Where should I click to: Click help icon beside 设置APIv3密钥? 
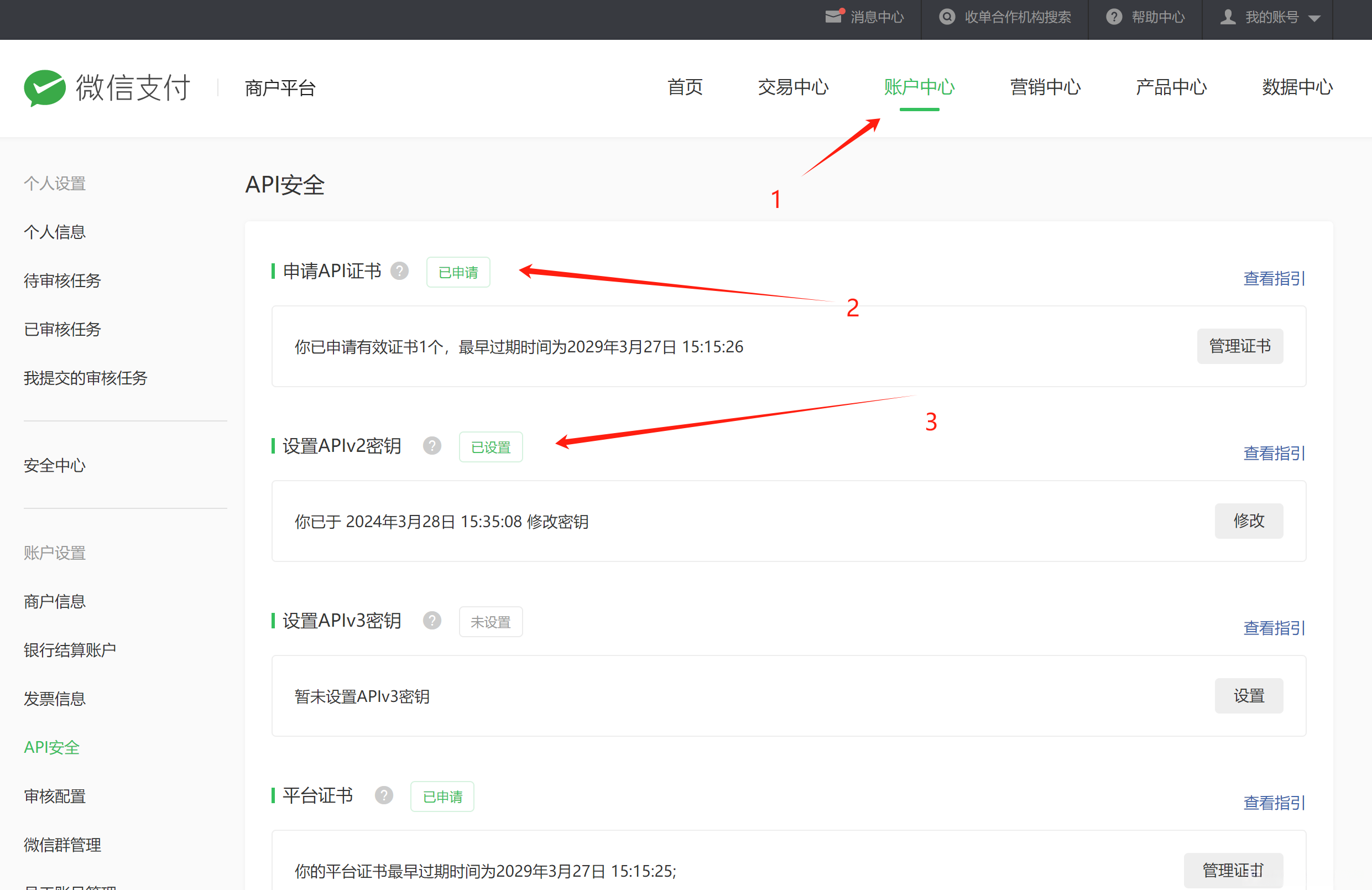[x=432, y=621]
